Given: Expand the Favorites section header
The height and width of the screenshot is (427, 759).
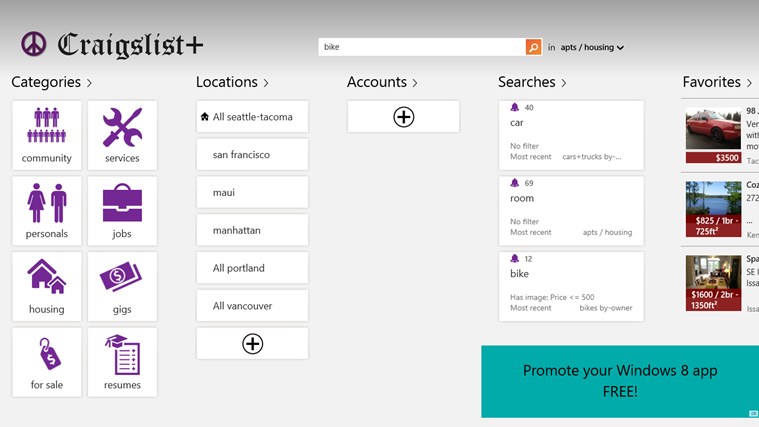Looking at the screenshot, I should [717, 82].
